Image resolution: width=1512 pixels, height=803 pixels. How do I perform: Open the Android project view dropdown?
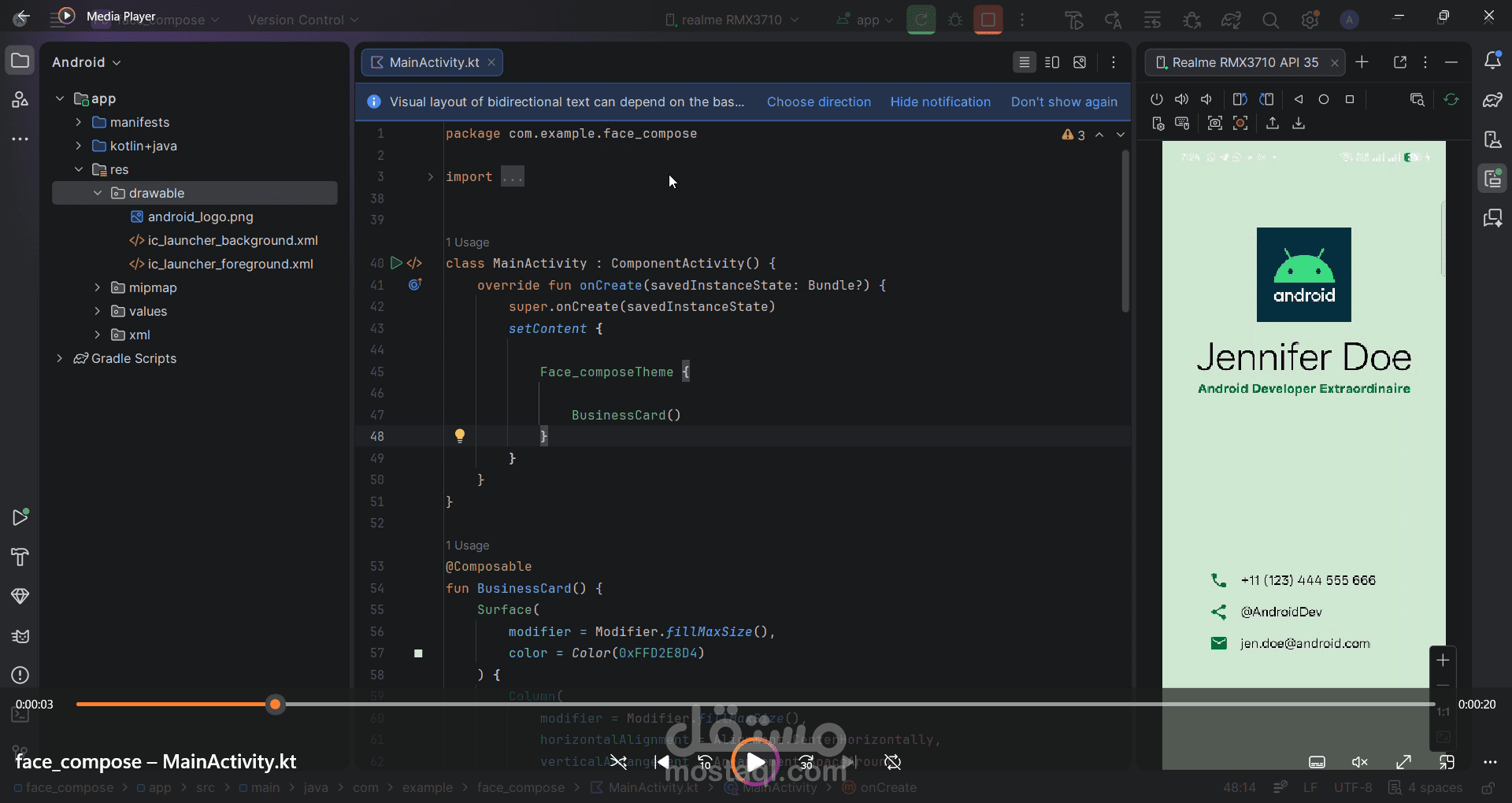(x=87, y=62)
